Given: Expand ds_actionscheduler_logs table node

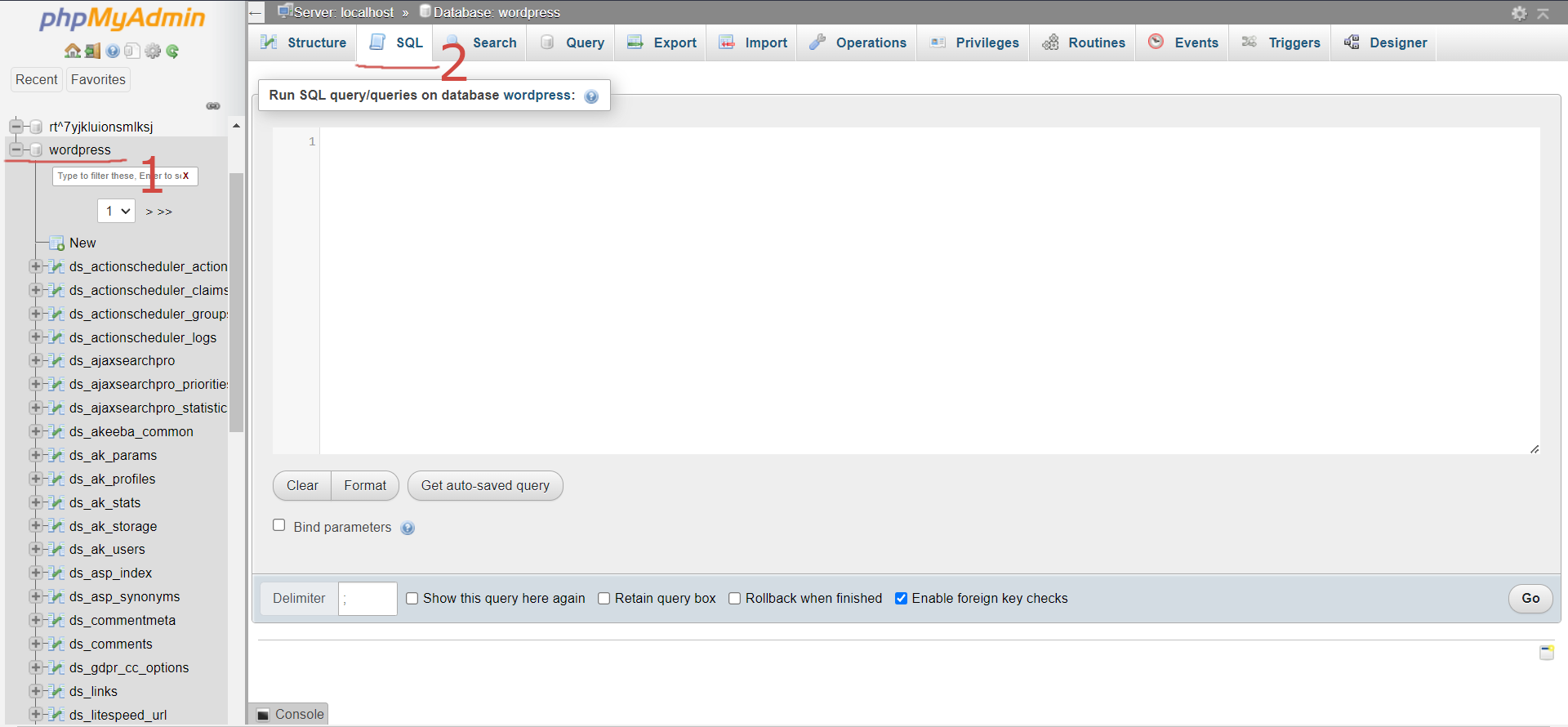Looking at the screenshot, I should coord(36,337).
